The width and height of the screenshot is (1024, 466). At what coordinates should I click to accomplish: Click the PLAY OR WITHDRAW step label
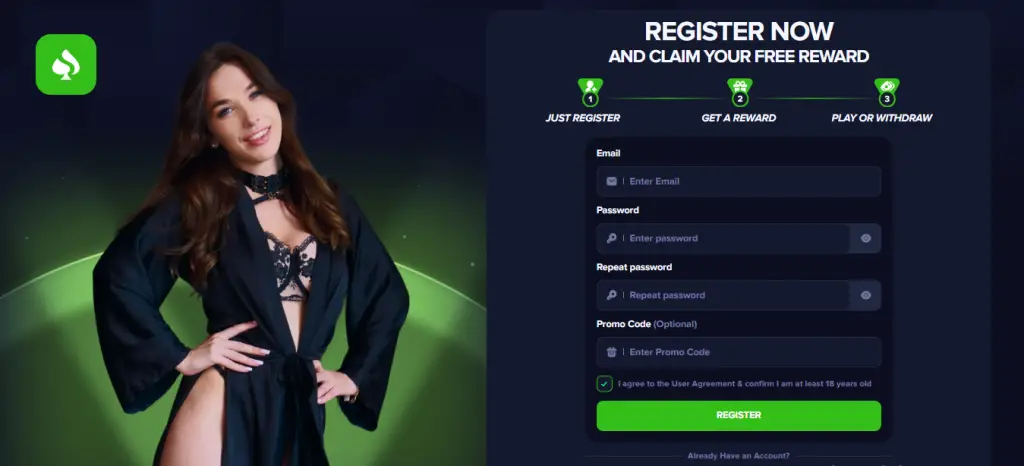882,118
